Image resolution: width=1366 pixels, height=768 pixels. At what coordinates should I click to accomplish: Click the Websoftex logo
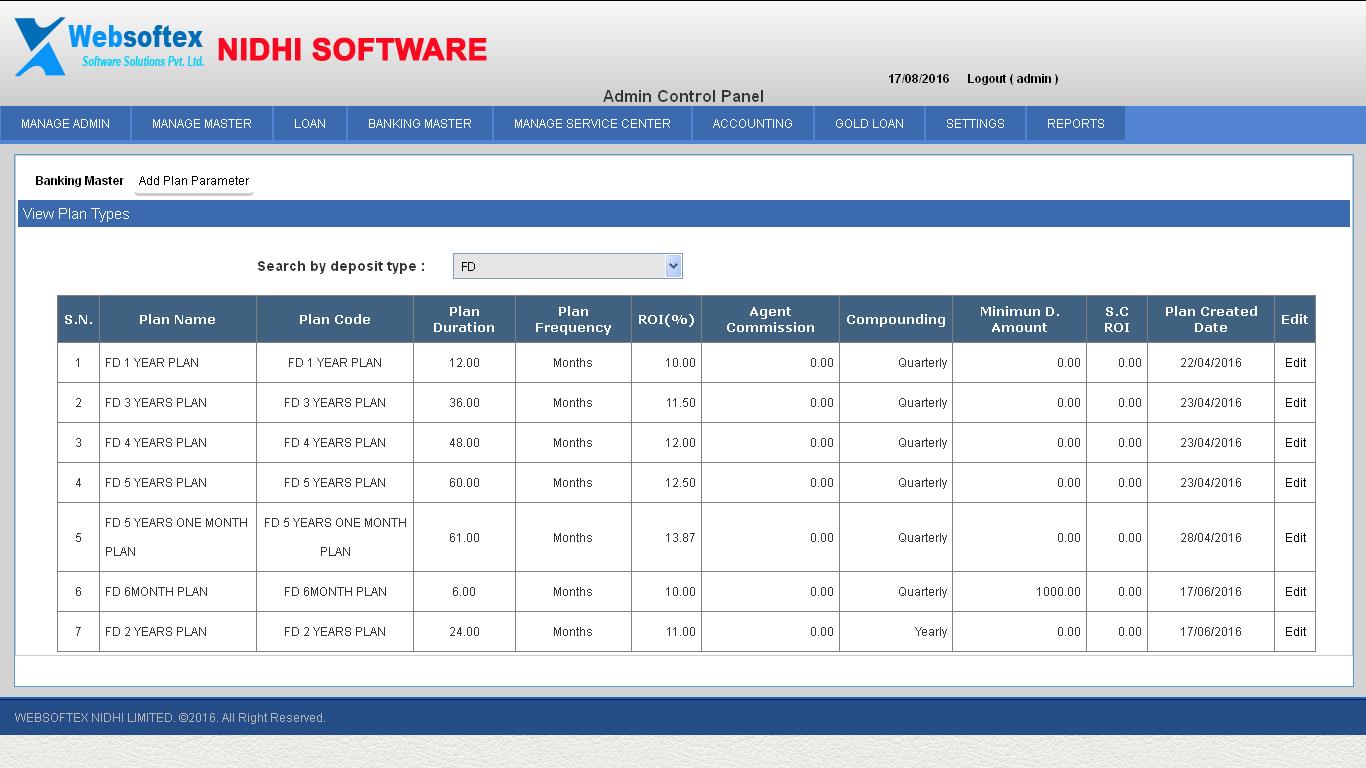(109, 46)
